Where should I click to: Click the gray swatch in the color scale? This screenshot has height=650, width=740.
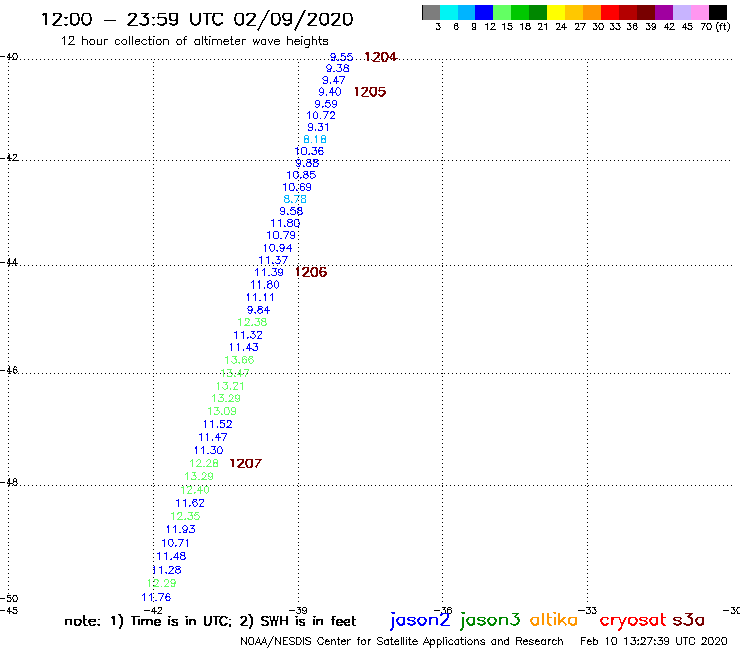(x=431, y=12)
